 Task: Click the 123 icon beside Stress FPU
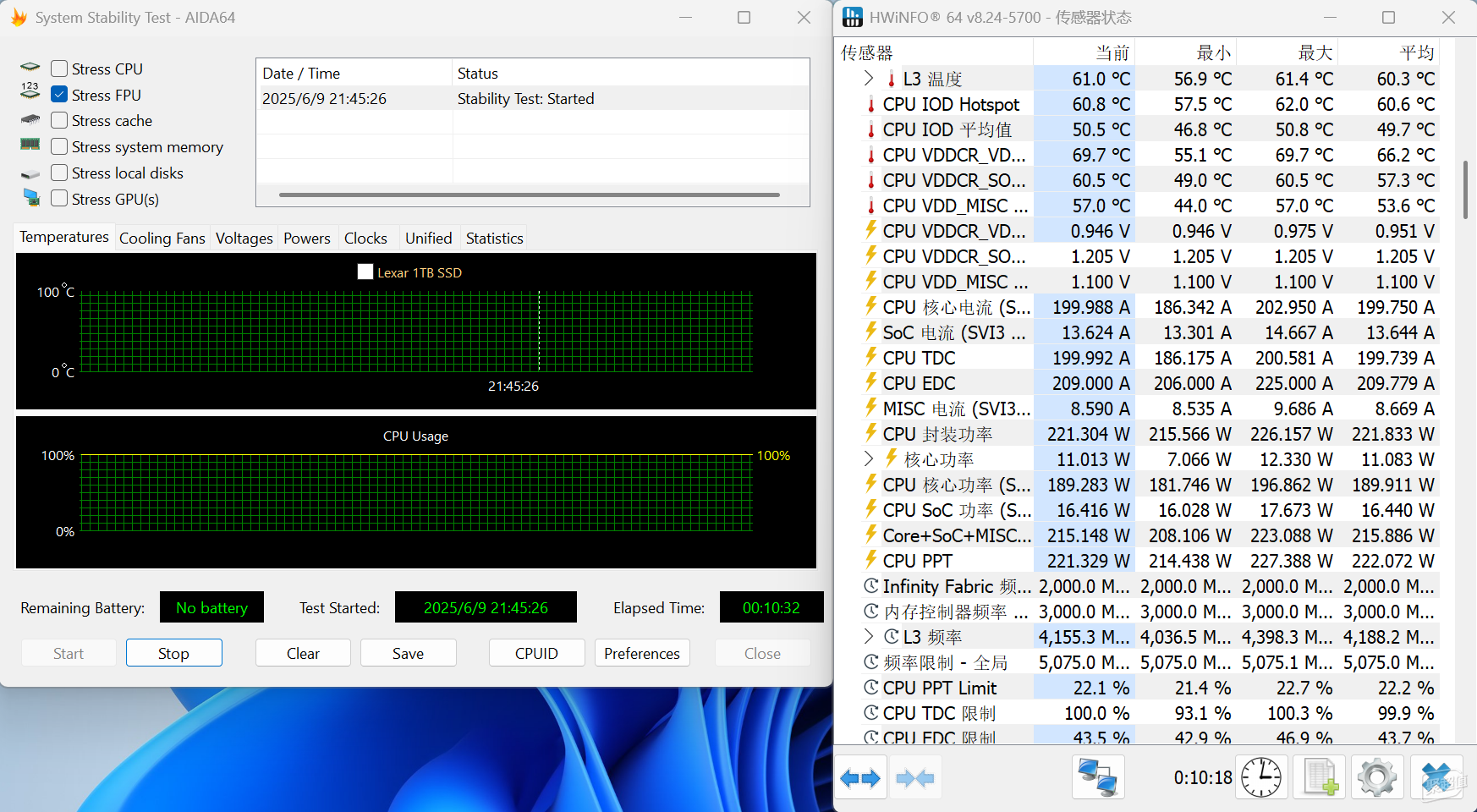pos(30,92)
